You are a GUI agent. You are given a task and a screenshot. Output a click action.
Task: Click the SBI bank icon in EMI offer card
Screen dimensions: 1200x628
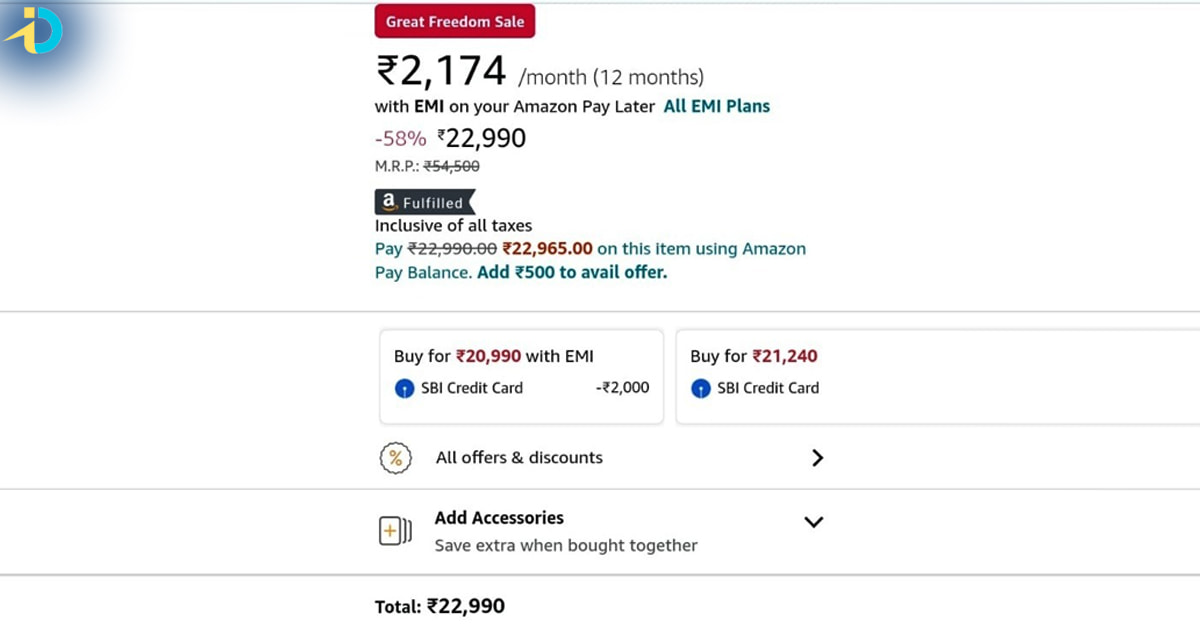coord(403,388)
